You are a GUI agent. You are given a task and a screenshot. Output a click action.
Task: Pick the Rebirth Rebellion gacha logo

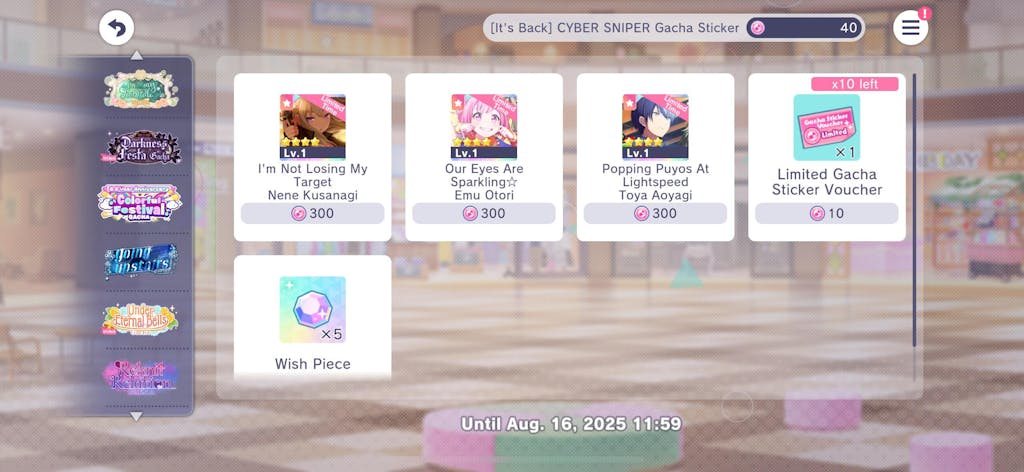pos(140,377)
